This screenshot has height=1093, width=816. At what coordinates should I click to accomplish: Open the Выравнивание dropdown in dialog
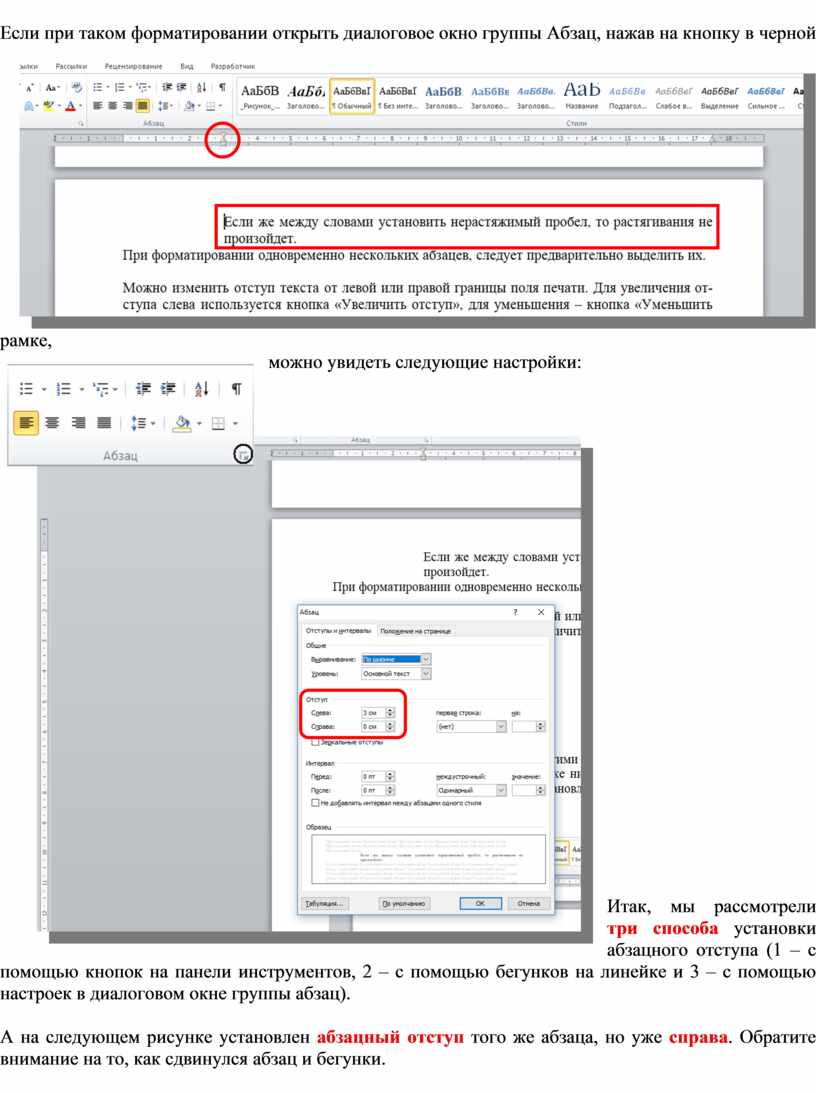coord(396,659)
